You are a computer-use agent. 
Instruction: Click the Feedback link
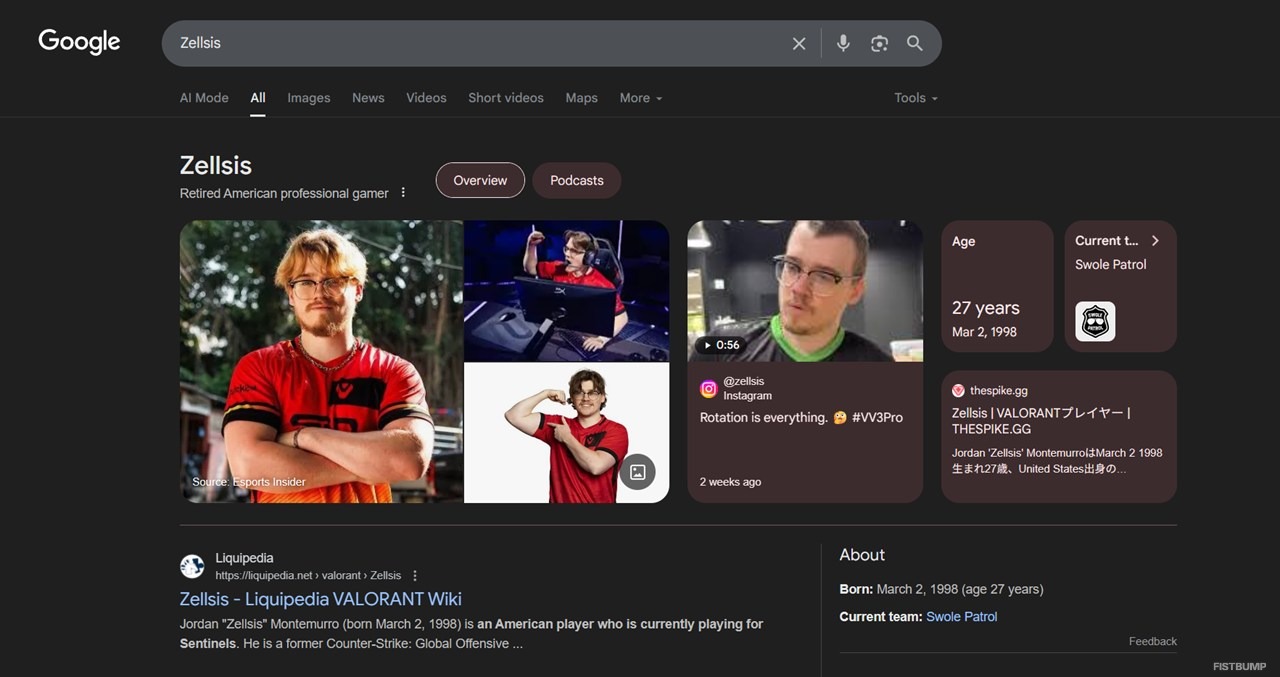(x=1153, y=641)
